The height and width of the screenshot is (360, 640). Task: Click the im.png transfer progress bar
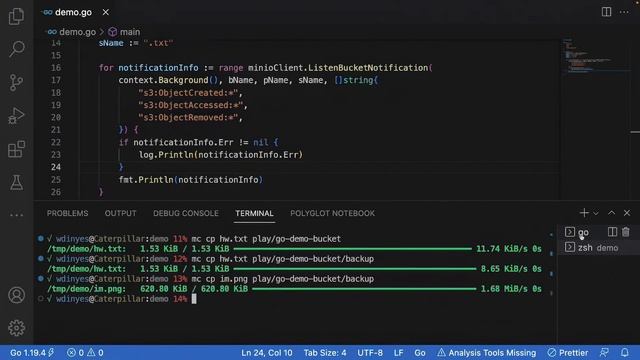tap(364, 289)
